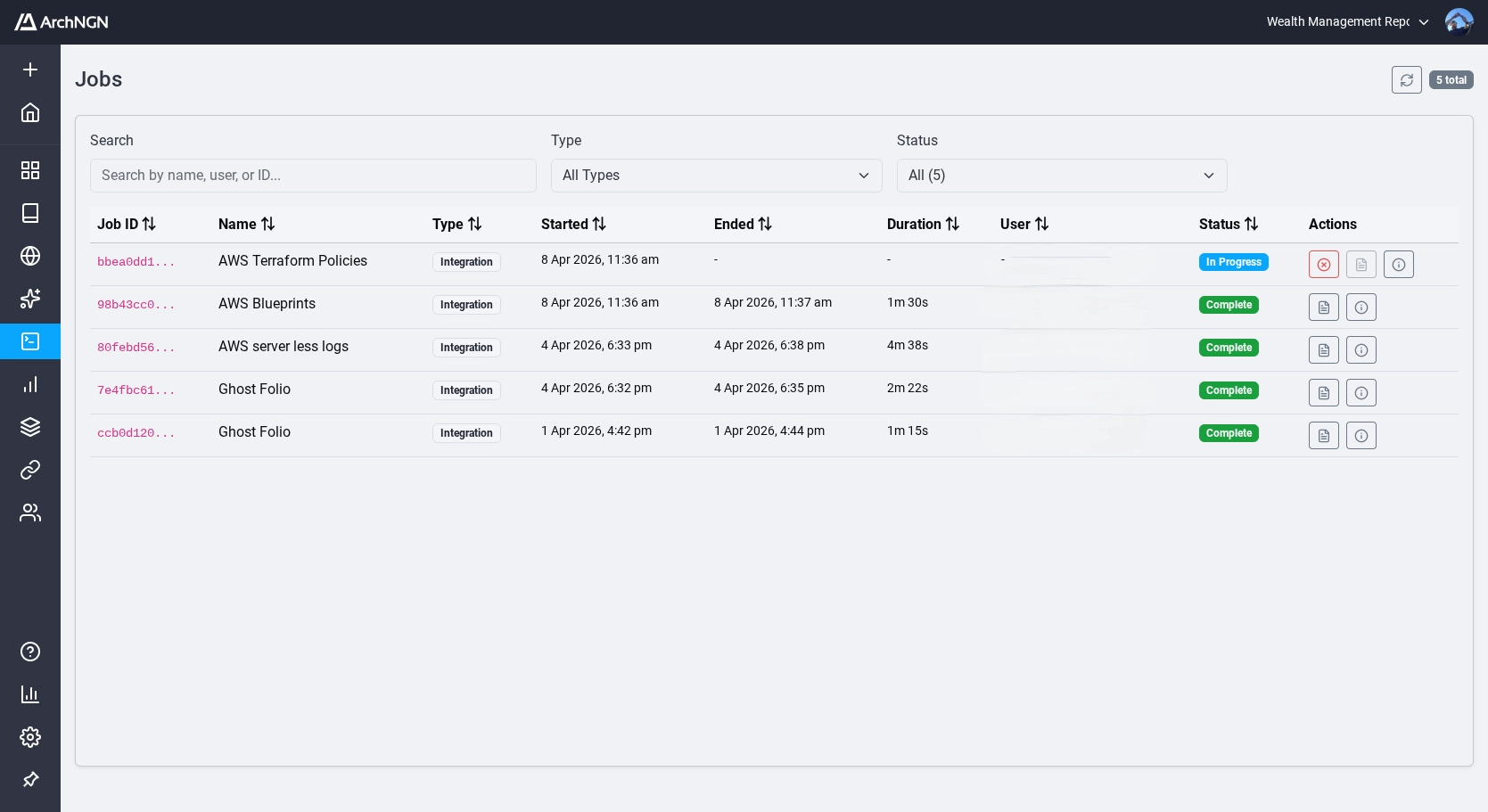
Task: View logs for the AWS Blueprints job
Action: click(1323, 307)
